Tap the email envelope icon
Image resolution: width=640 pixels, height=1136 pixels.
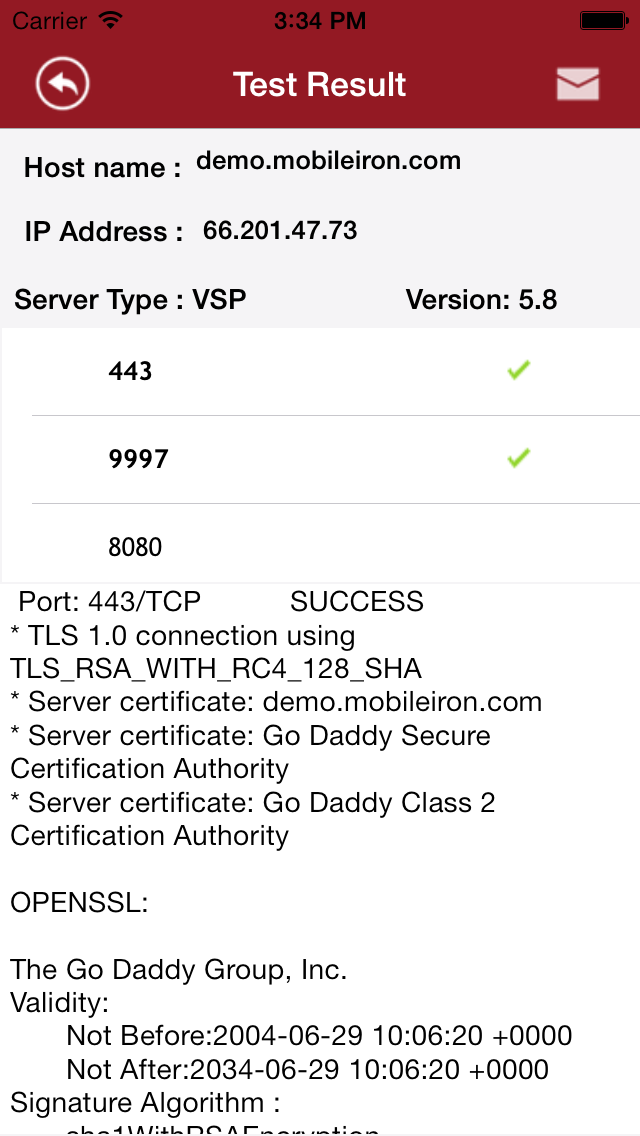pos(578,84)
